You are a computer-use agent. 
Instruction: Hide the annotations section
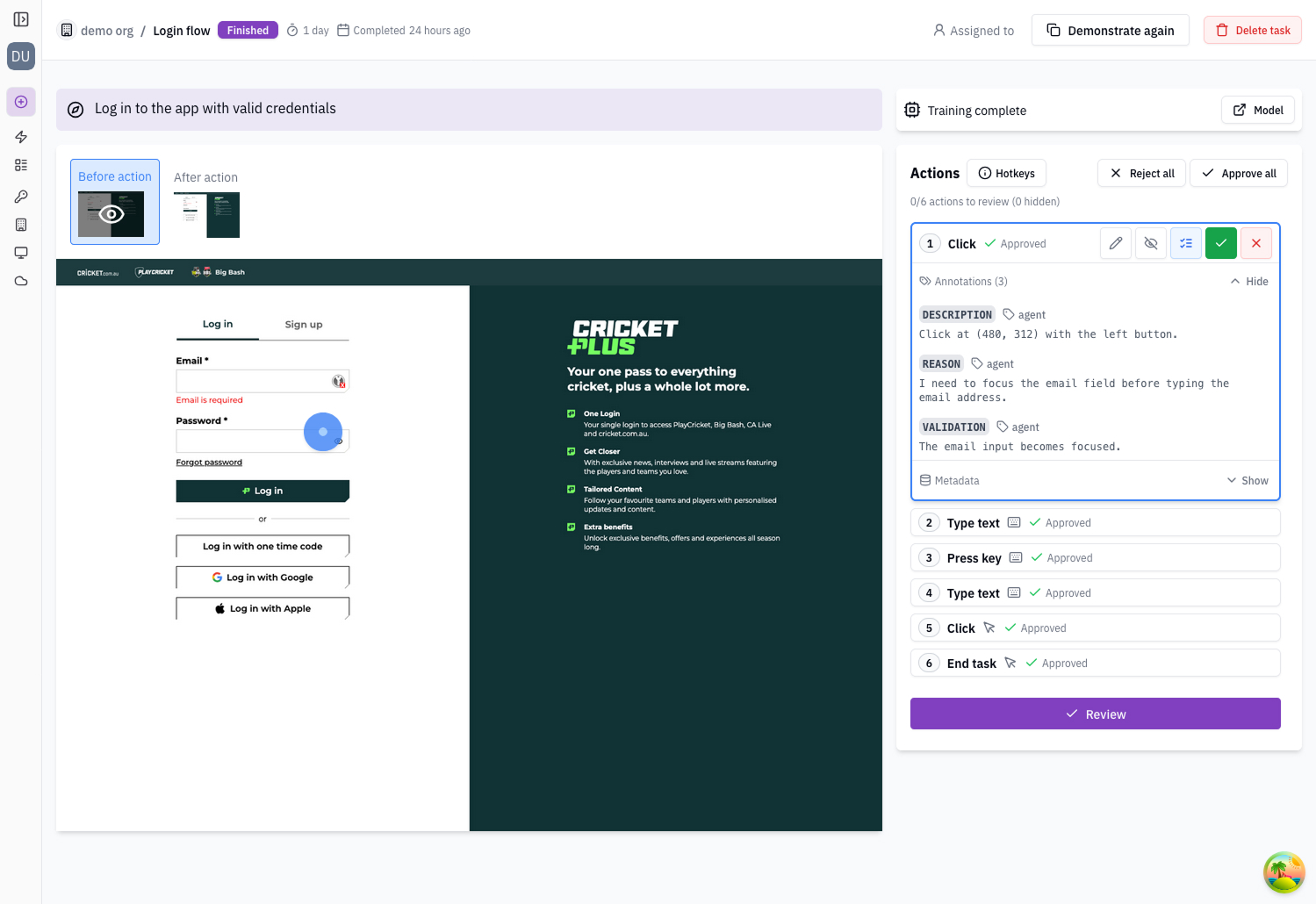click(x=1249, y=282)
